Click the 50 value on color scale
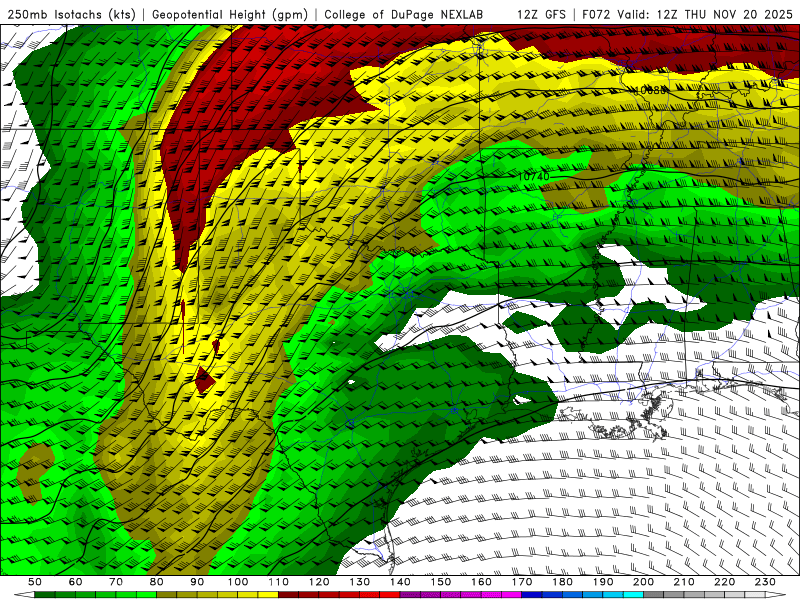 click(35, 582)
